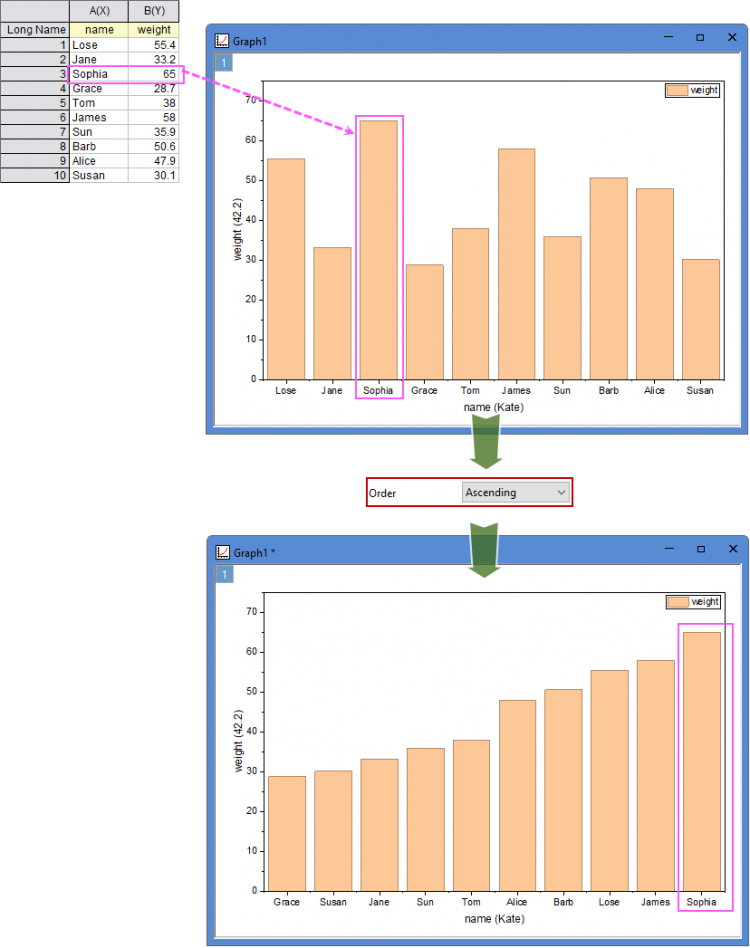The height and width of the screenshot is (948, 750).
Task: Click weight value 47.9 in worksheet
Action: click(x=154, y=161)
